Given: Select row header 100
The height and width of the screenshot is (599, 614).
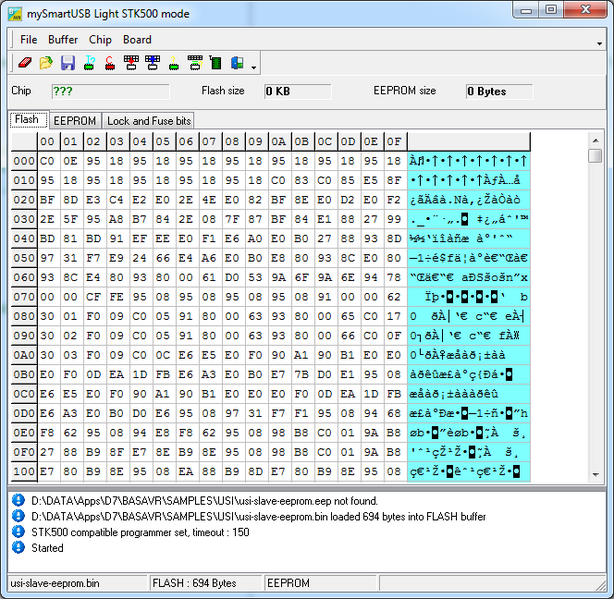Looking at the screenshot, I should (x=24, y=471).
